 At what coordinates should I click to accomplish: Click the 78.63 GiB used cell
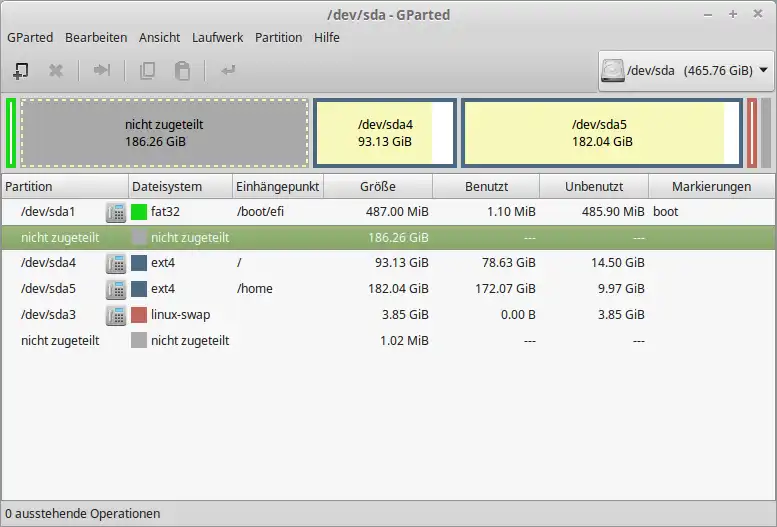508,263
